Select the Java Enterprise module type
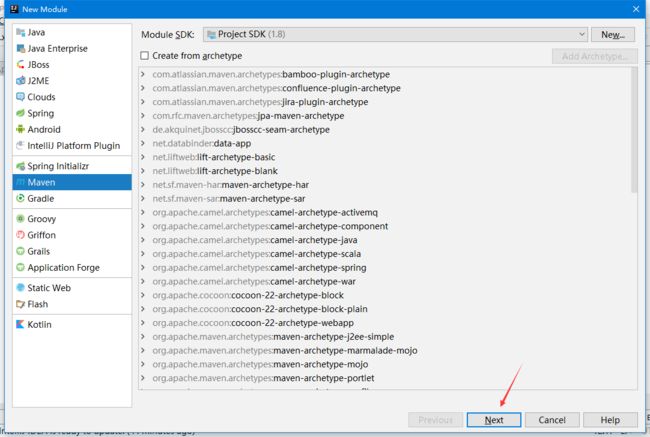 coord(72,49)
